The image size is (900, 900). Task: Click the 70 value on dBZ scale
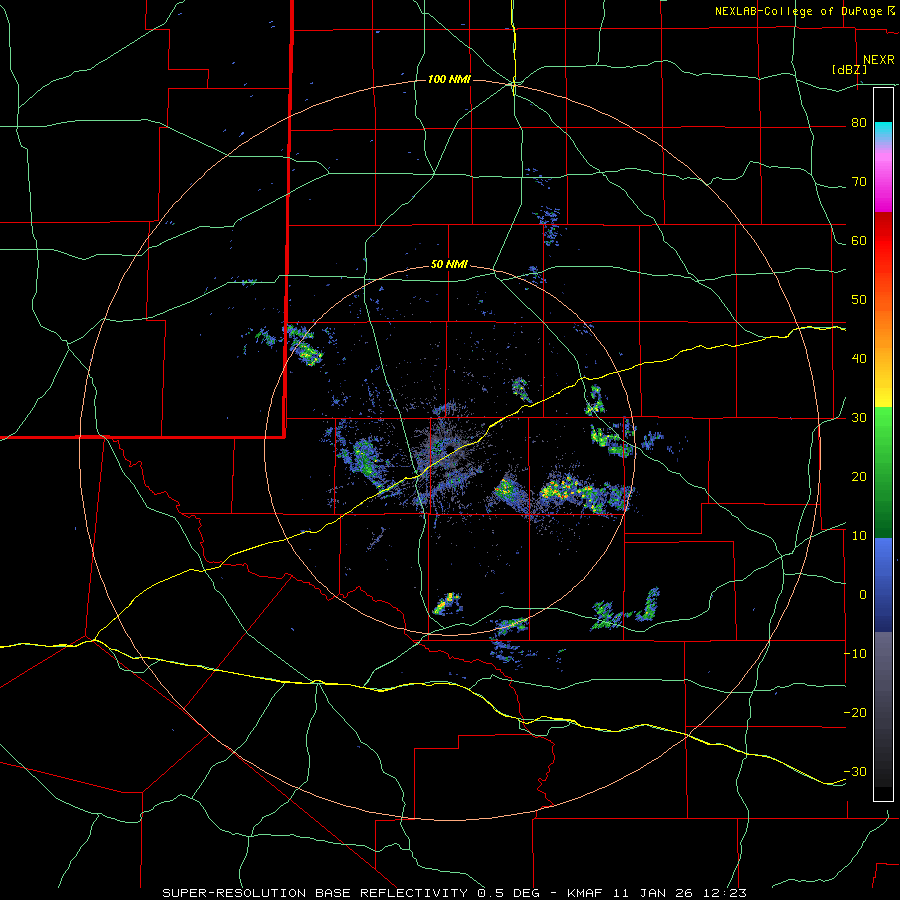click(859, 182)
